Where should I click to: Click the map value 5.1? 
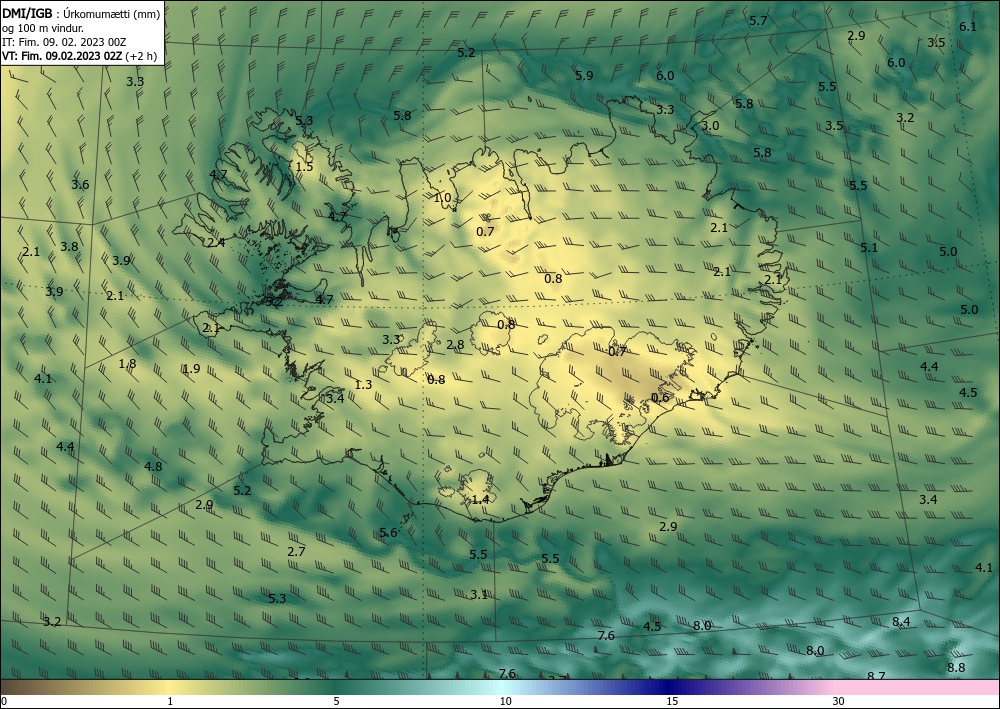coord(869,247)
